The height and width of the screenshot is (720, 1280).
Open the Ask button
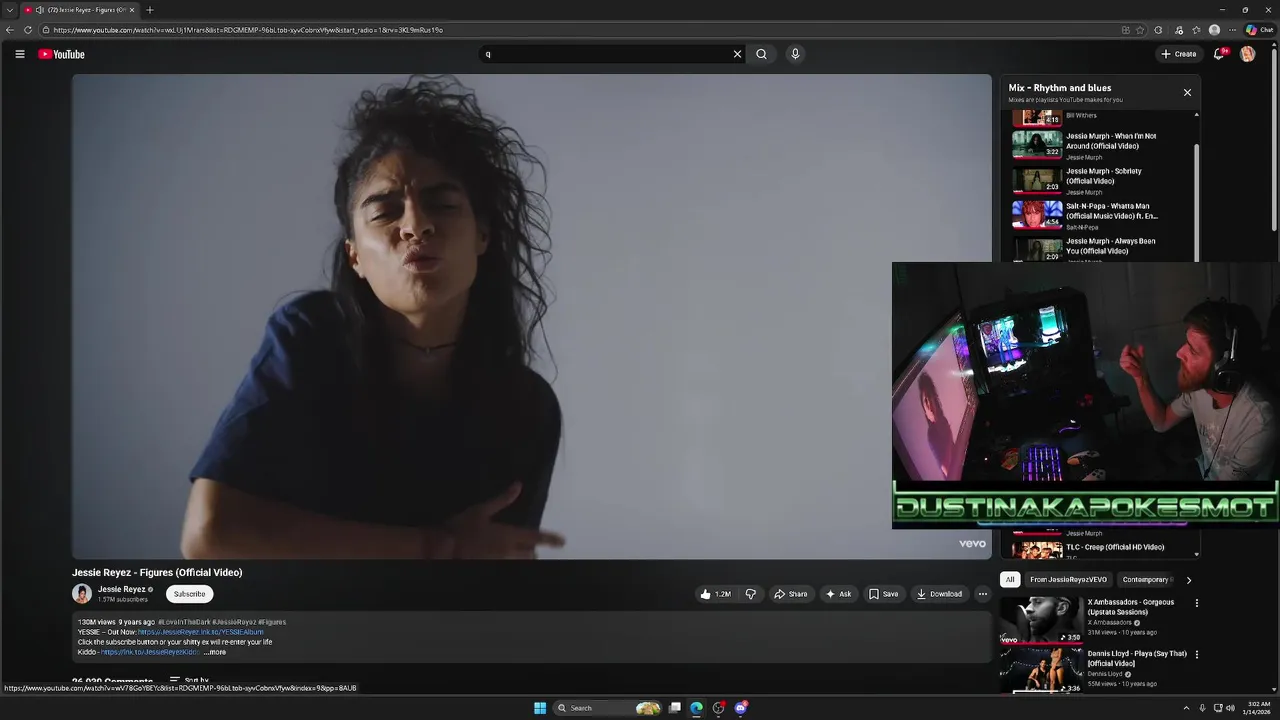(x=838, y=594)
